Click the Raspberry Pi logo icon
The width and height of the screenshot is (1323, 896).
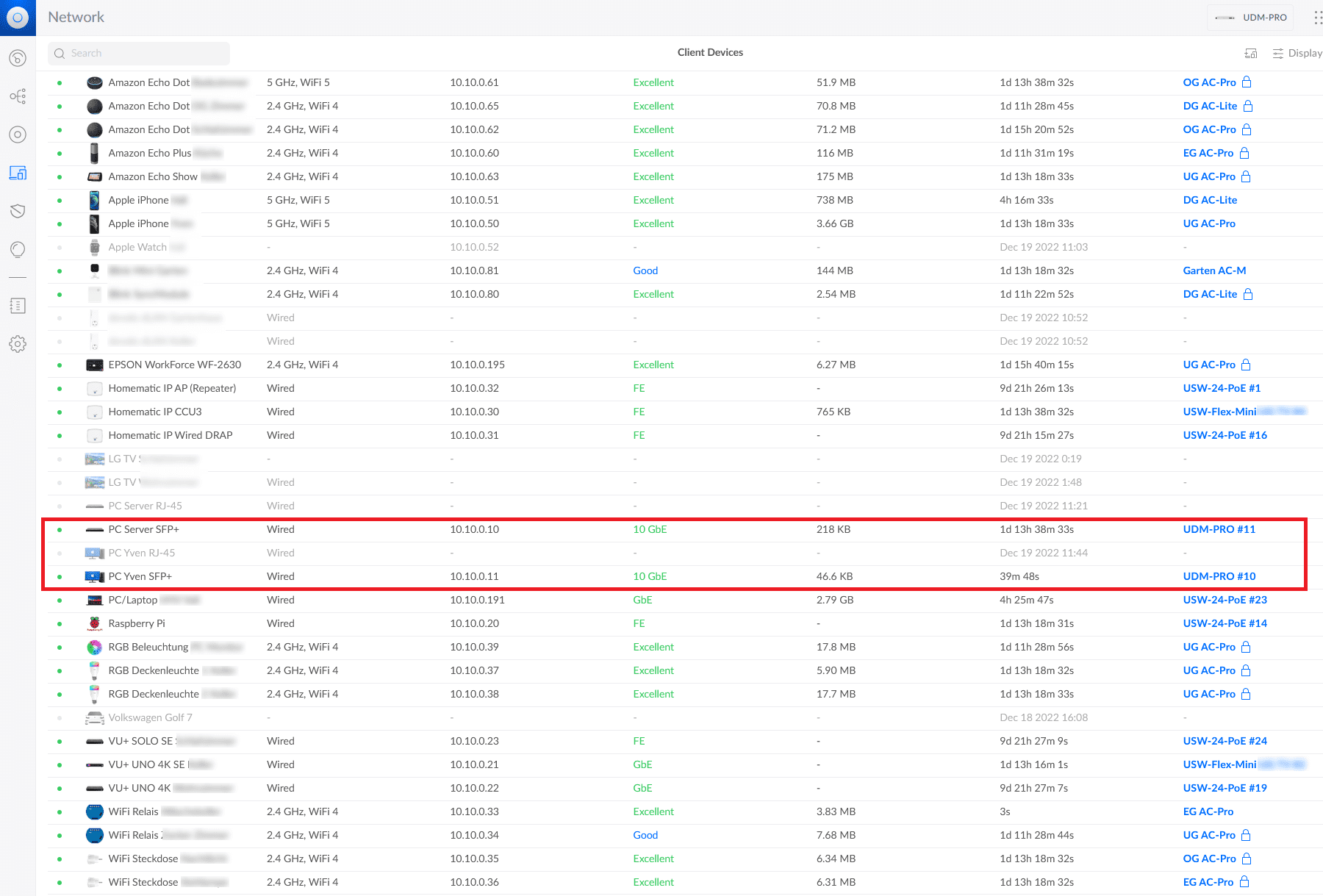point(94,623)
